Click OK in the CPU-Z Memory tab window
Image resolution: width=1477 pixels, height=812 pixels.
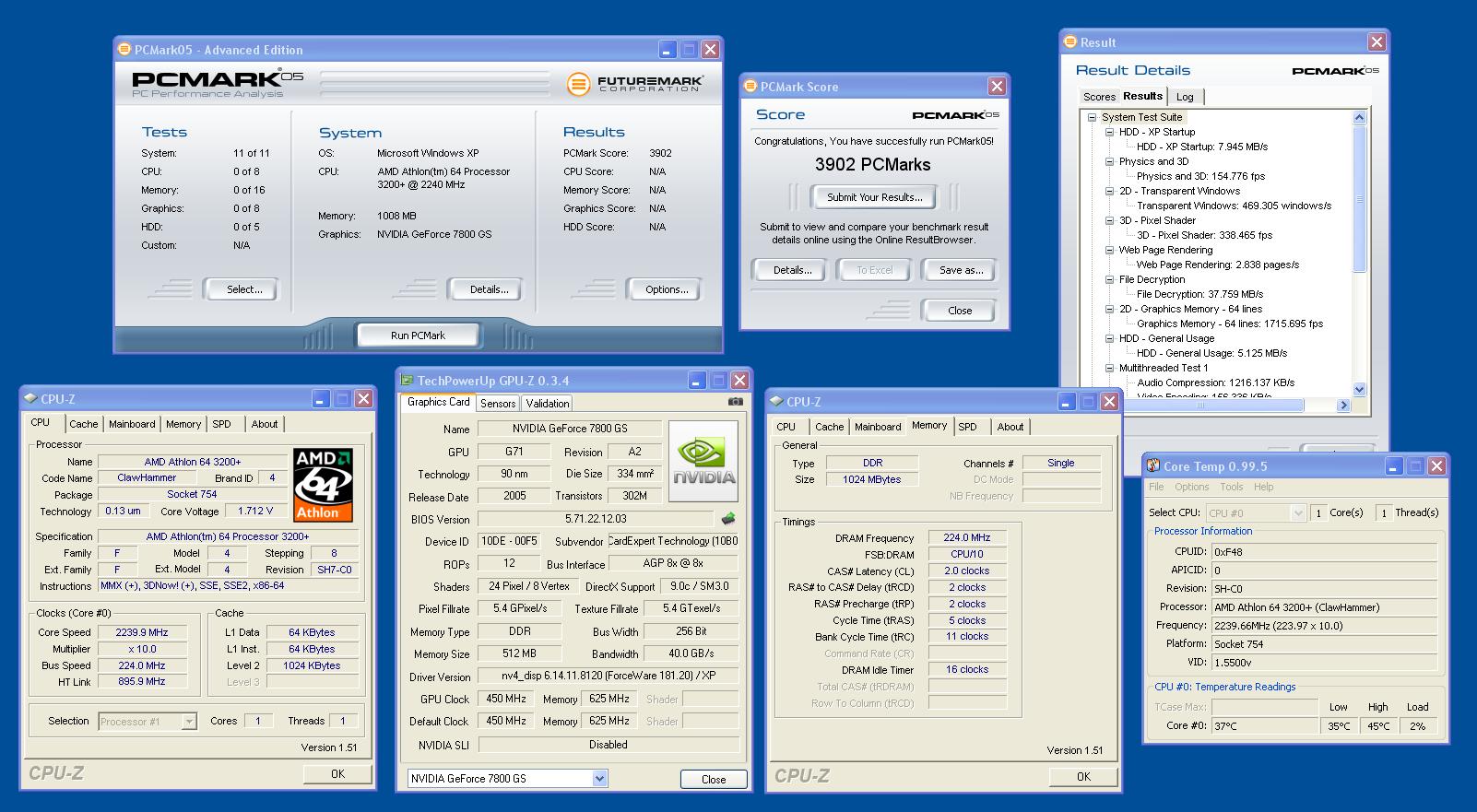pos(1083,777)
